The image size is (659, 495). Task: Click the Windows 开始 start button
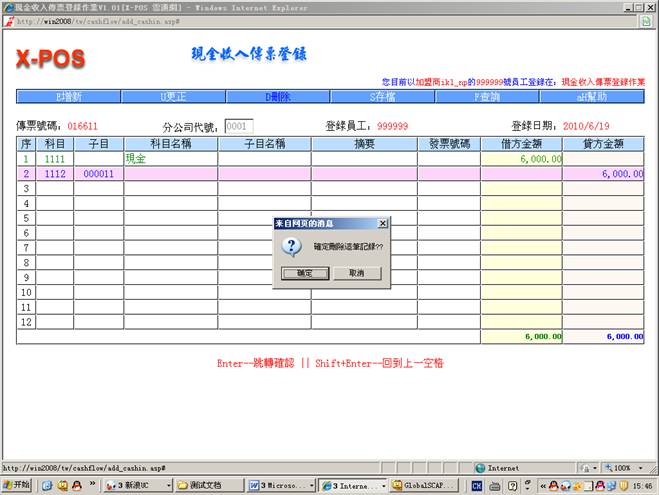point(17,485)
